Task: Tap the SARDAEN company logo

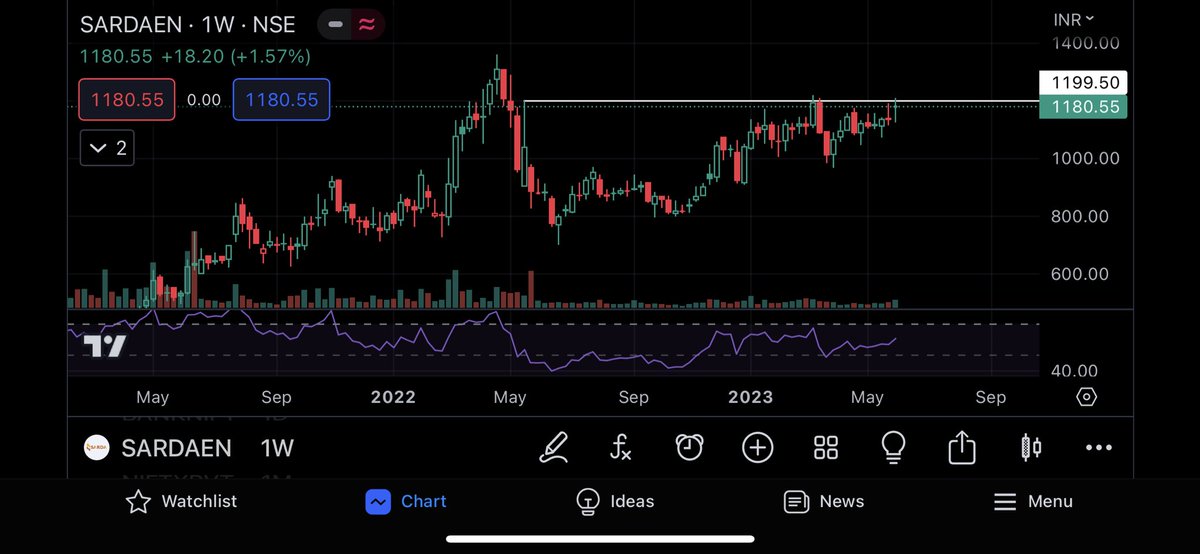Action: coord(96,447)
